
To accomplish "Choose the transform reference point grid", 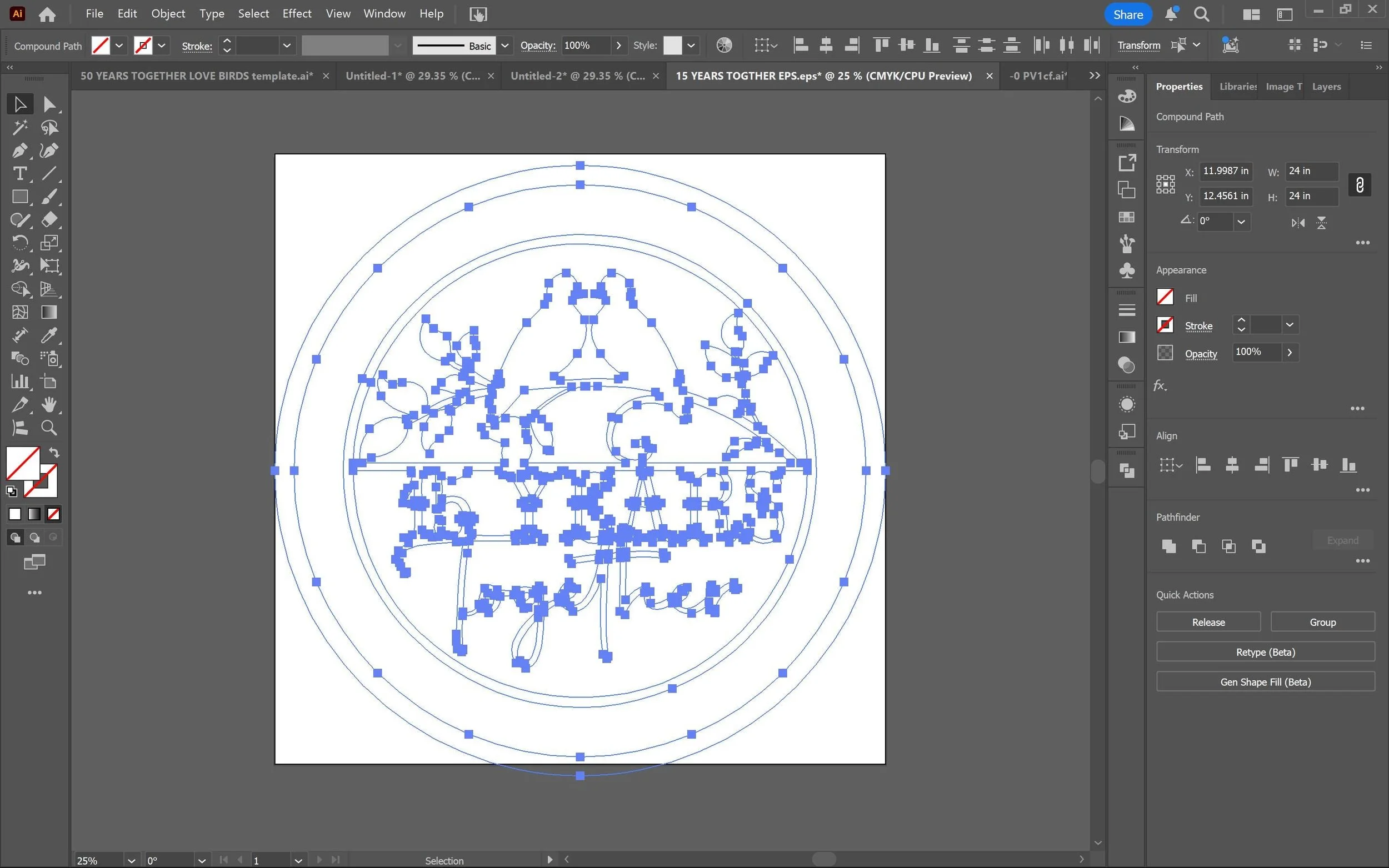I will point(1165,184).
